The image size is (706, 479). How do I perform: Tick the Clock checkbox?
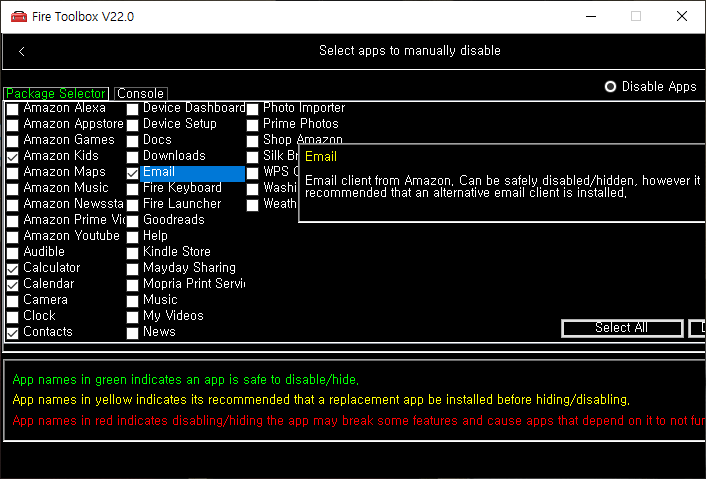point(13,316)
